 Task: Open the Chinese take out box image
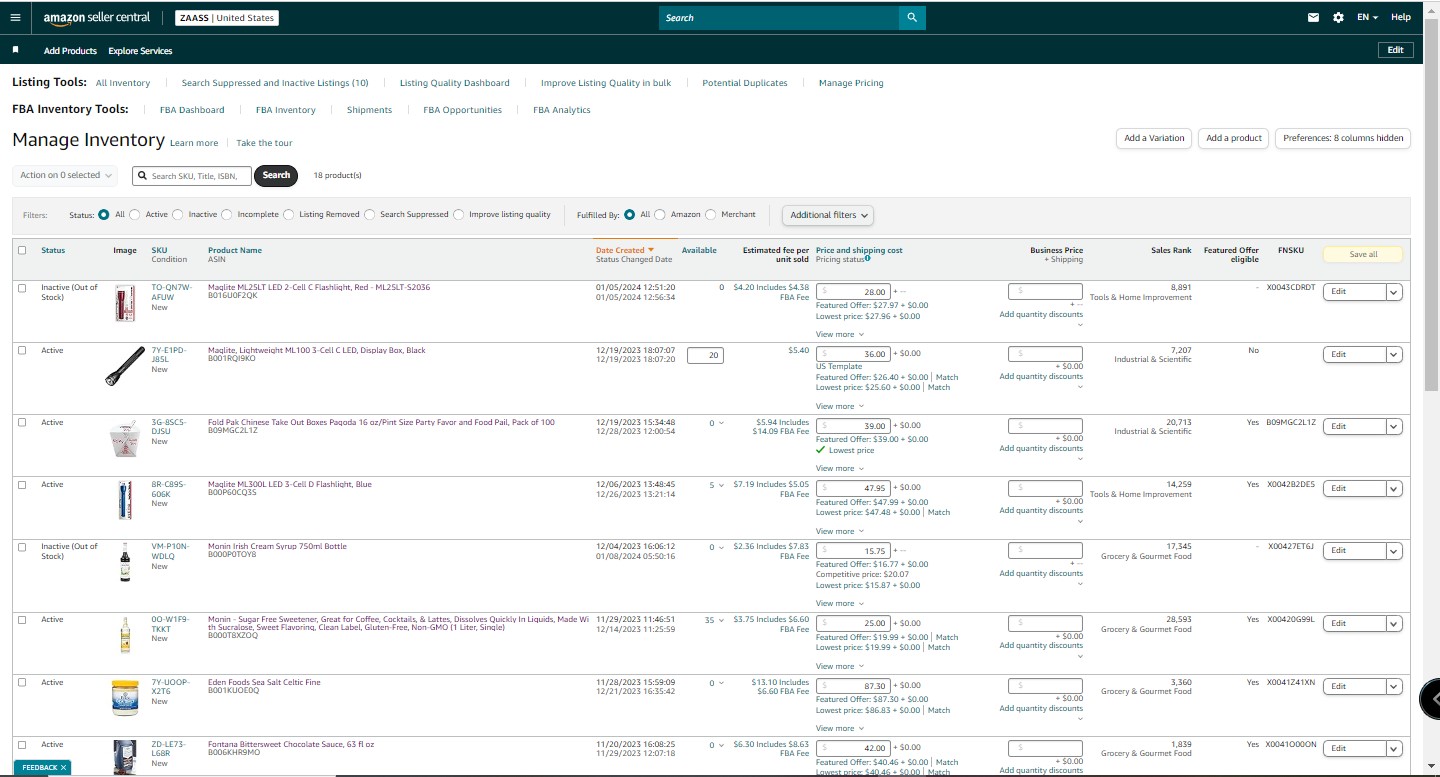coord(125,438)
